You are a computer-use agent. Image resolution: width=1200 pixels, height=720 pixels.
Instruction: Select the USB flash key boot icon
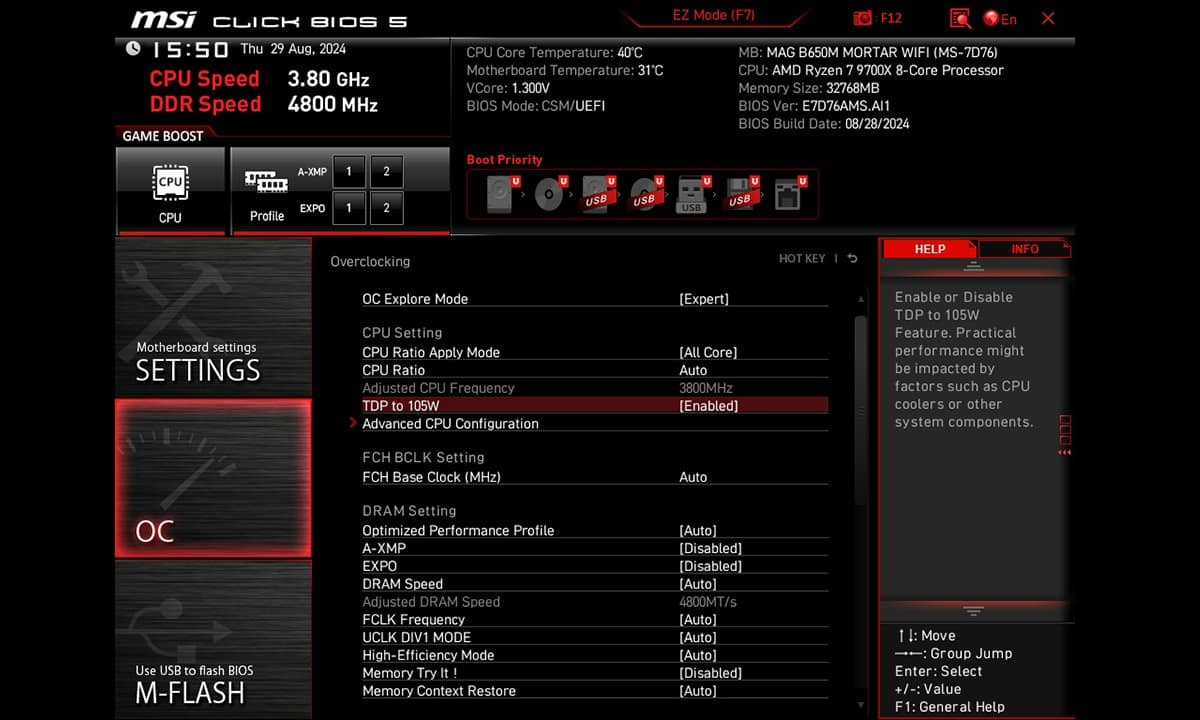691,193
